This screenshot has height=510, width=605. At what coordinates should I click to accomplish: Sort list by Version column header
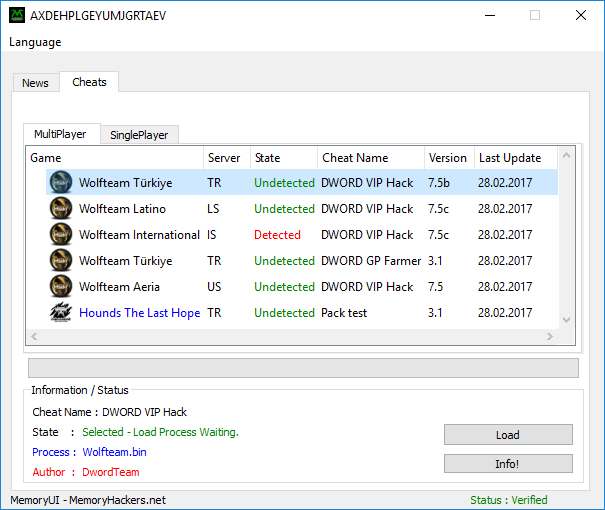(x=450, y=158)
